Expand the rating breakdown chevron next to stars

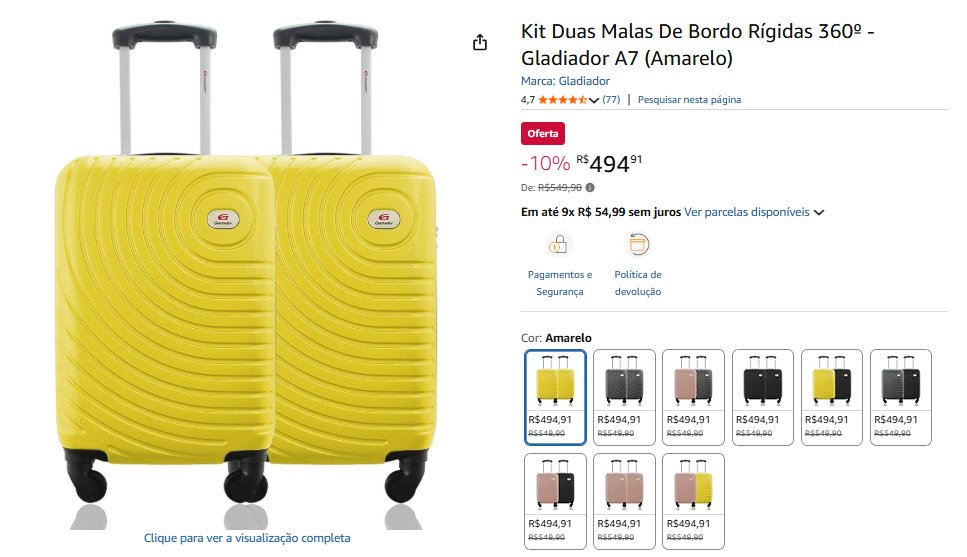[594, 100]
